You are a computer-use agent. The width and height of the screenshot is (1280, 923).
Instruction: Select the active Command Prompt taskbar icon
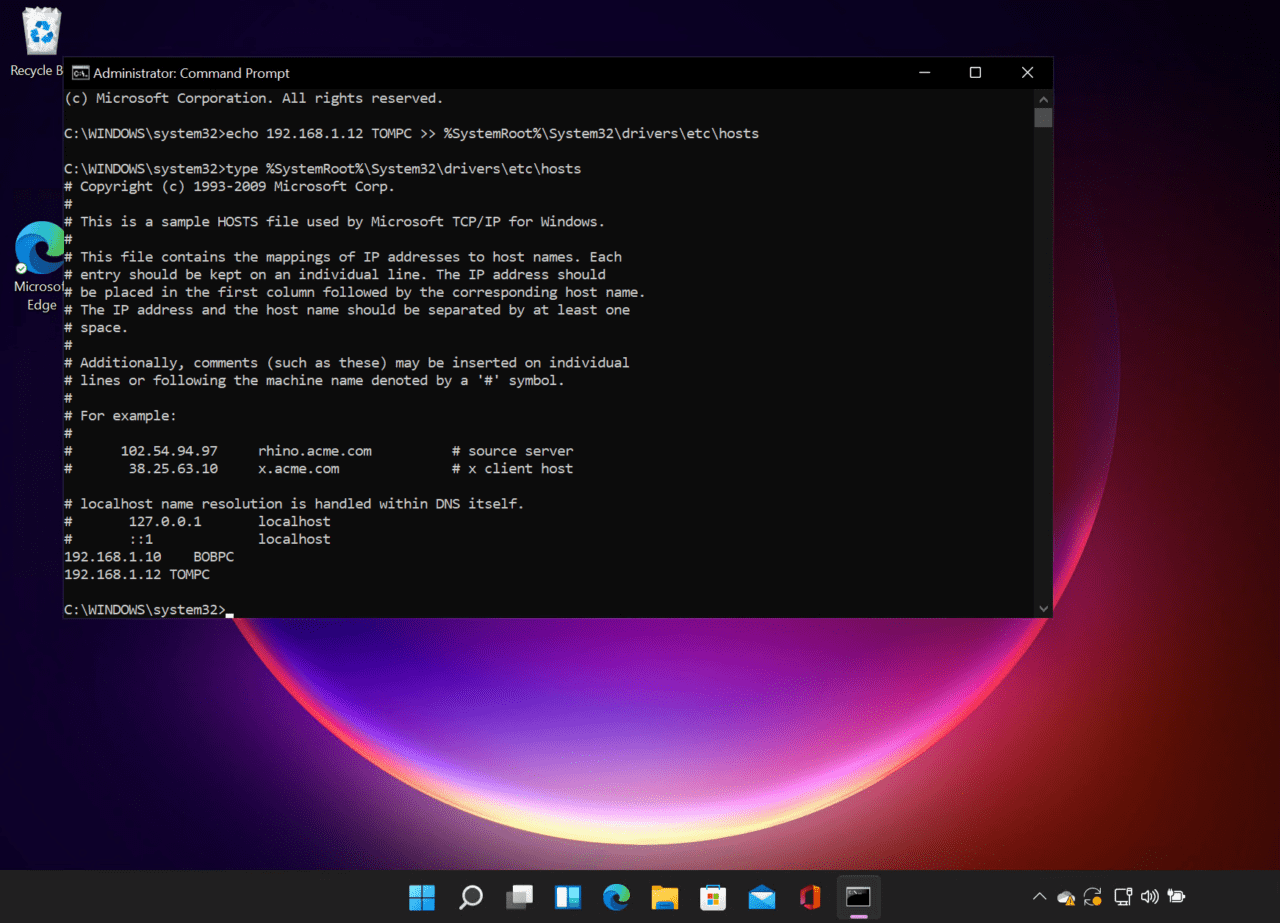click(x=858, y=897)
